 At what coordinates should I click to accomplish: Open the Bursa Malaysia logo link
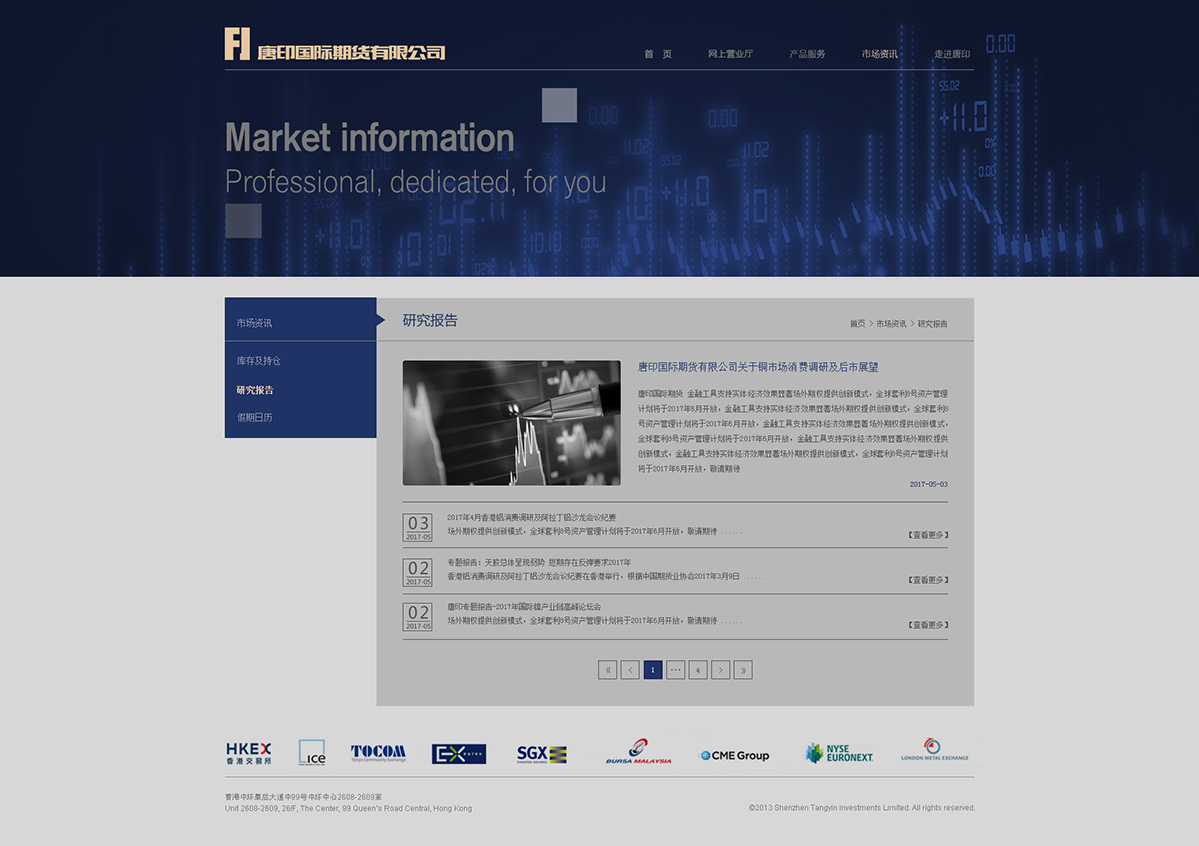click(638, 753)
